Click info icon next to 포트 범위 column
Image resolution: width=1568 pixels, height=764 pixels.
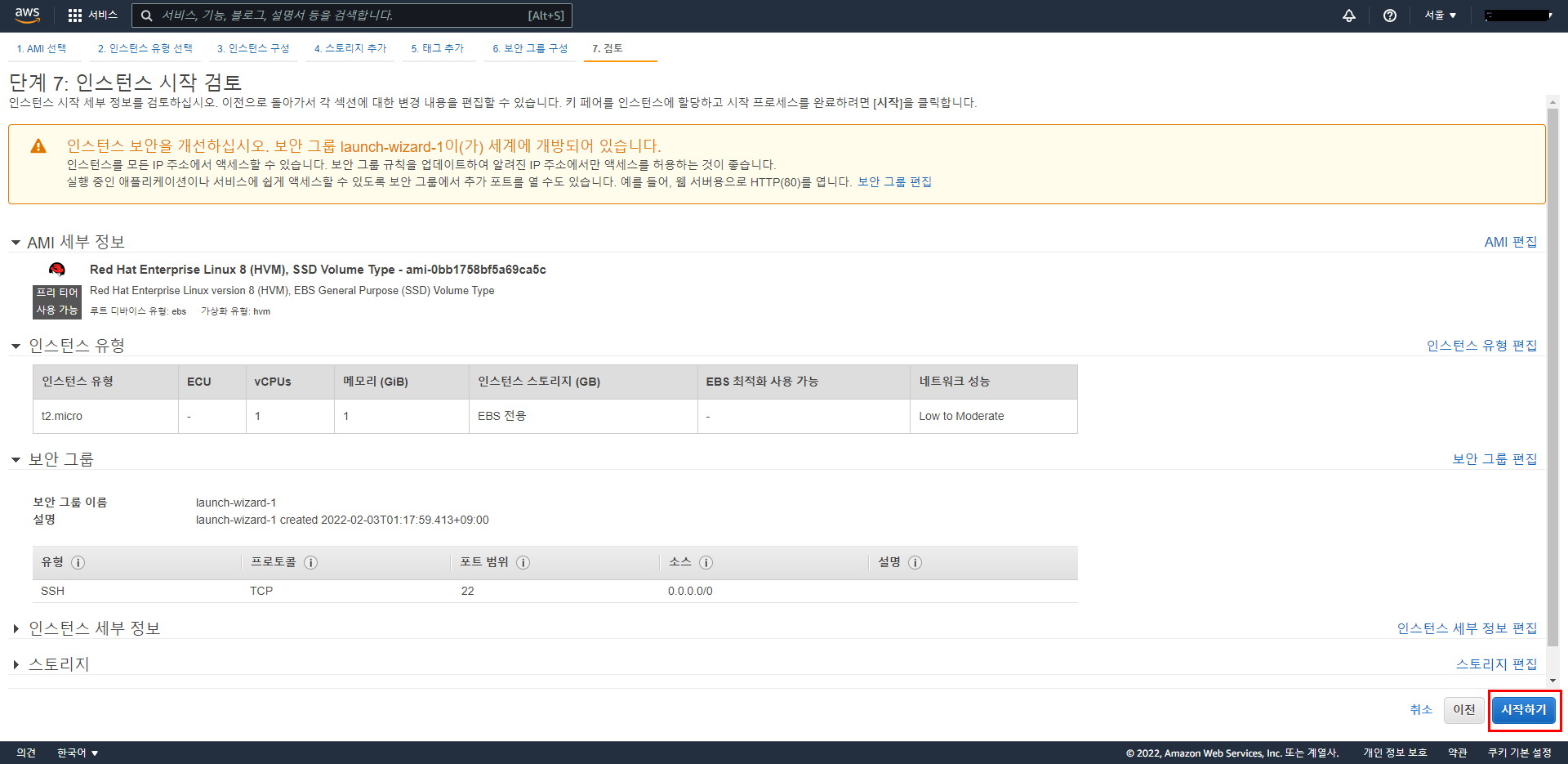click(523, 562)
